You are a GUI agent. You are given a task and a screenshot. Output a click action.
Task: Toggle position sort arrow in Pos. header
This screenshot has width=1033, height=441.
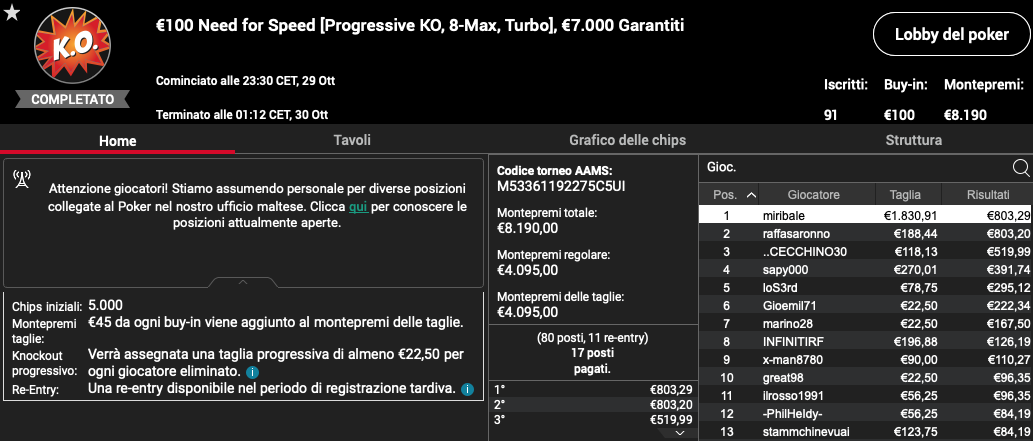[x=751, y=194]
